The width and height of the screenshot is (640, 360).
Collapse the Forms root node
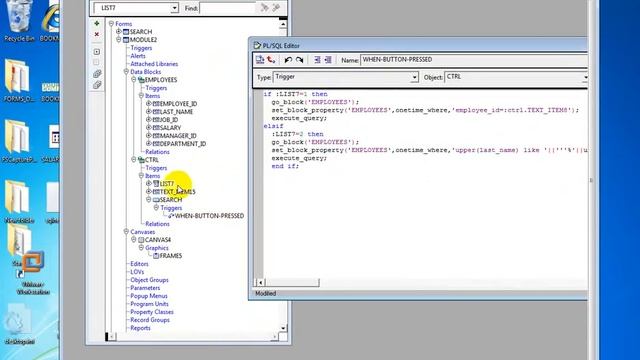pyautogui.click(x=111, y=24)
